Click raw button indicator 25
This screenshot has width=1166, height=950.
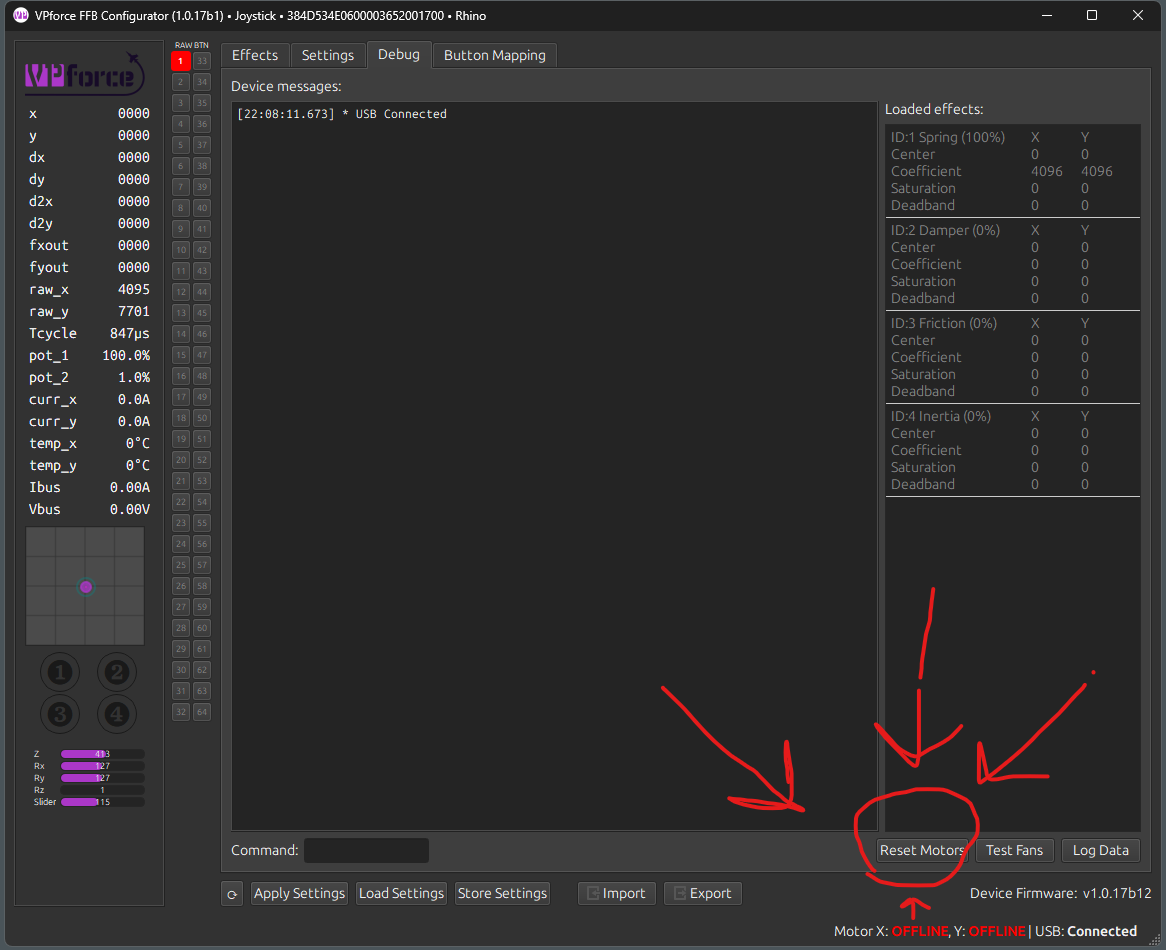coord(181,565)
